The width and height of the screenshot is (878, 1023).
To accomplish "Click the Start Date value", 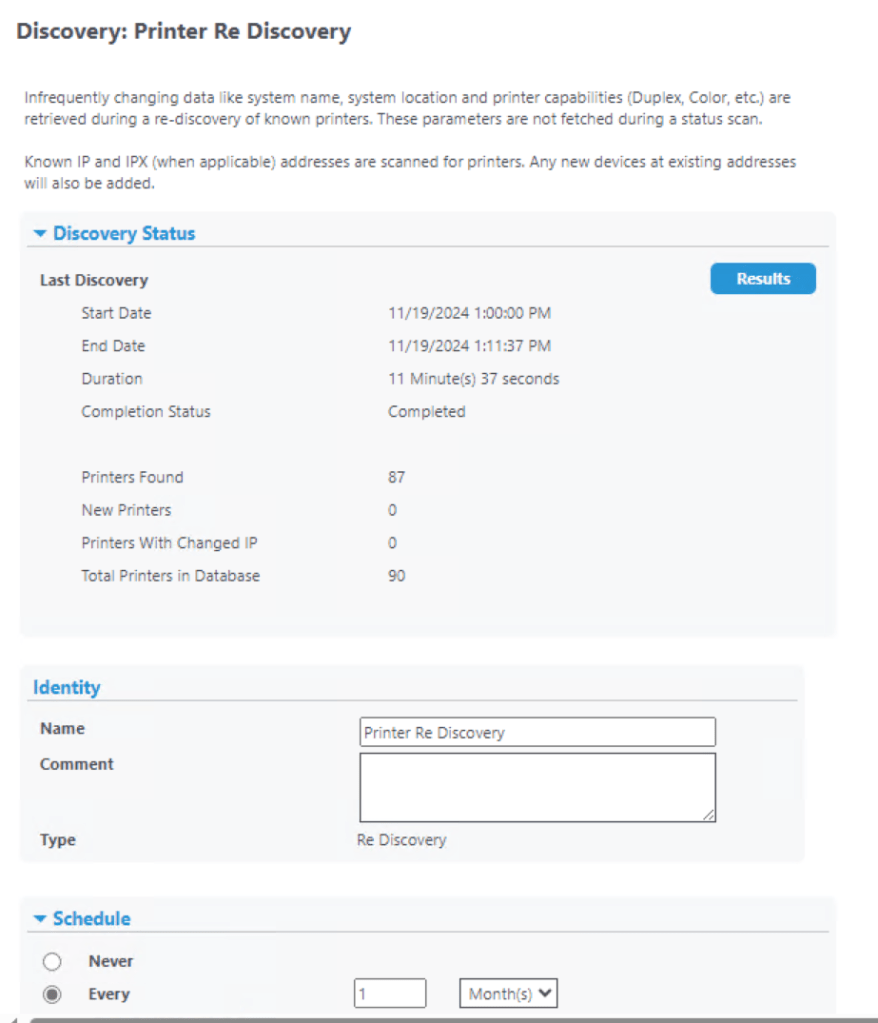I will coord(469,313).
